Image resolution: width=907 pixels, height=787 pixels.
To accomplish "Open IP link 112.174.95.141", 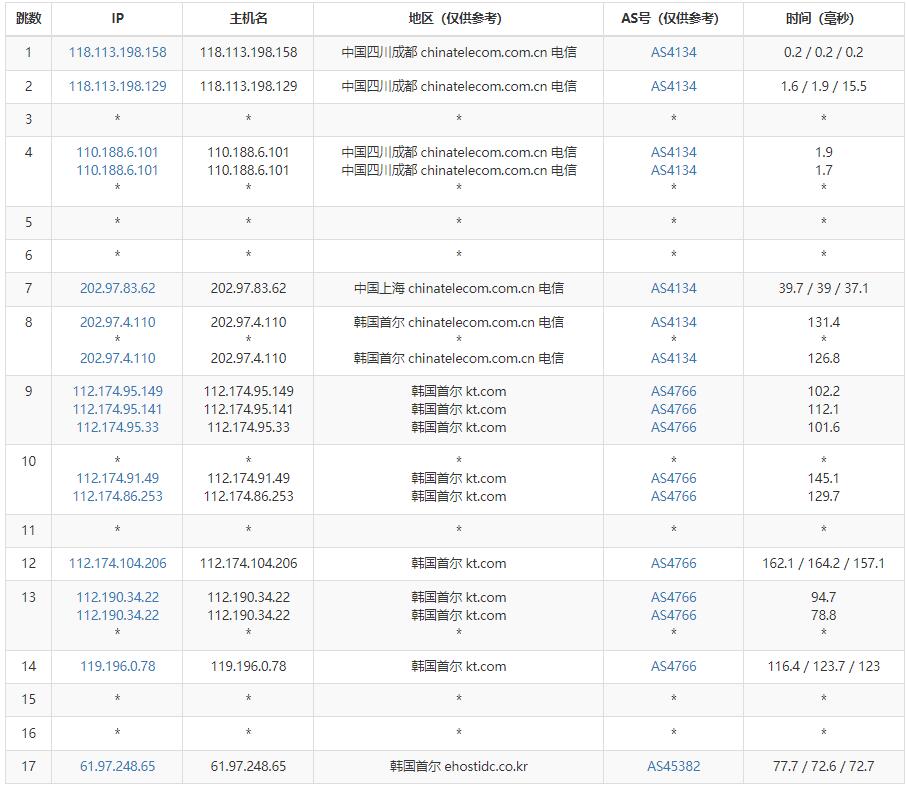I will 117,409.
